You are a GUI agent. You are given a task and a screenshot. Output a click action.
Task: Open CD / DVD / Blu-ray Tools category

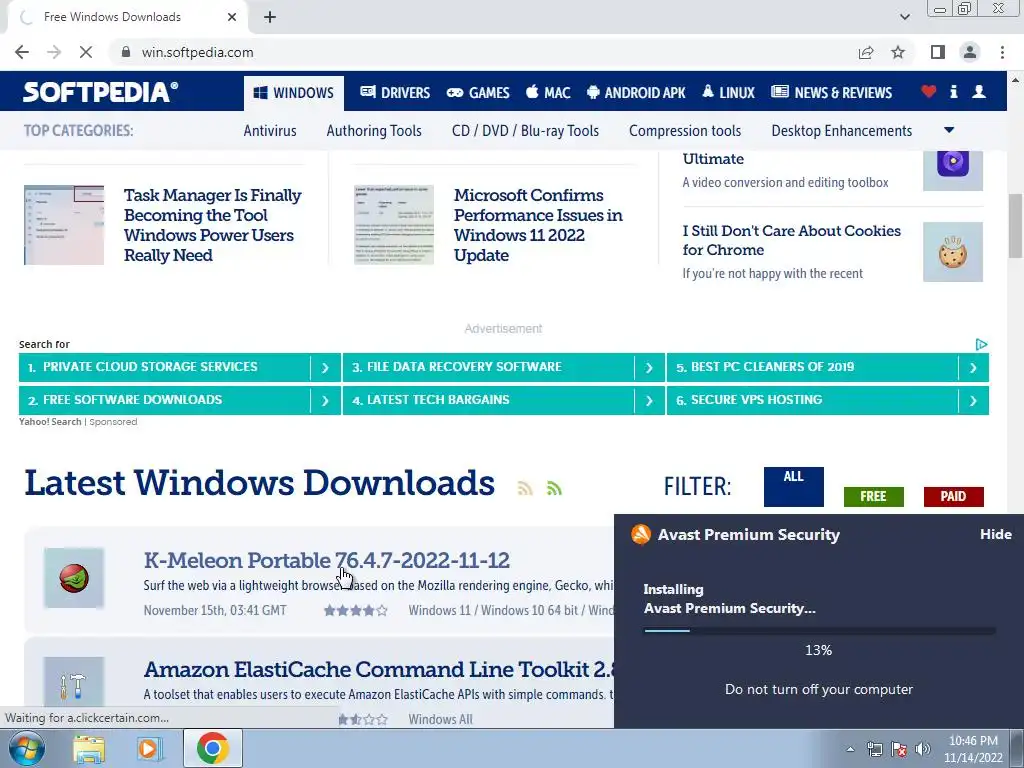525,131
